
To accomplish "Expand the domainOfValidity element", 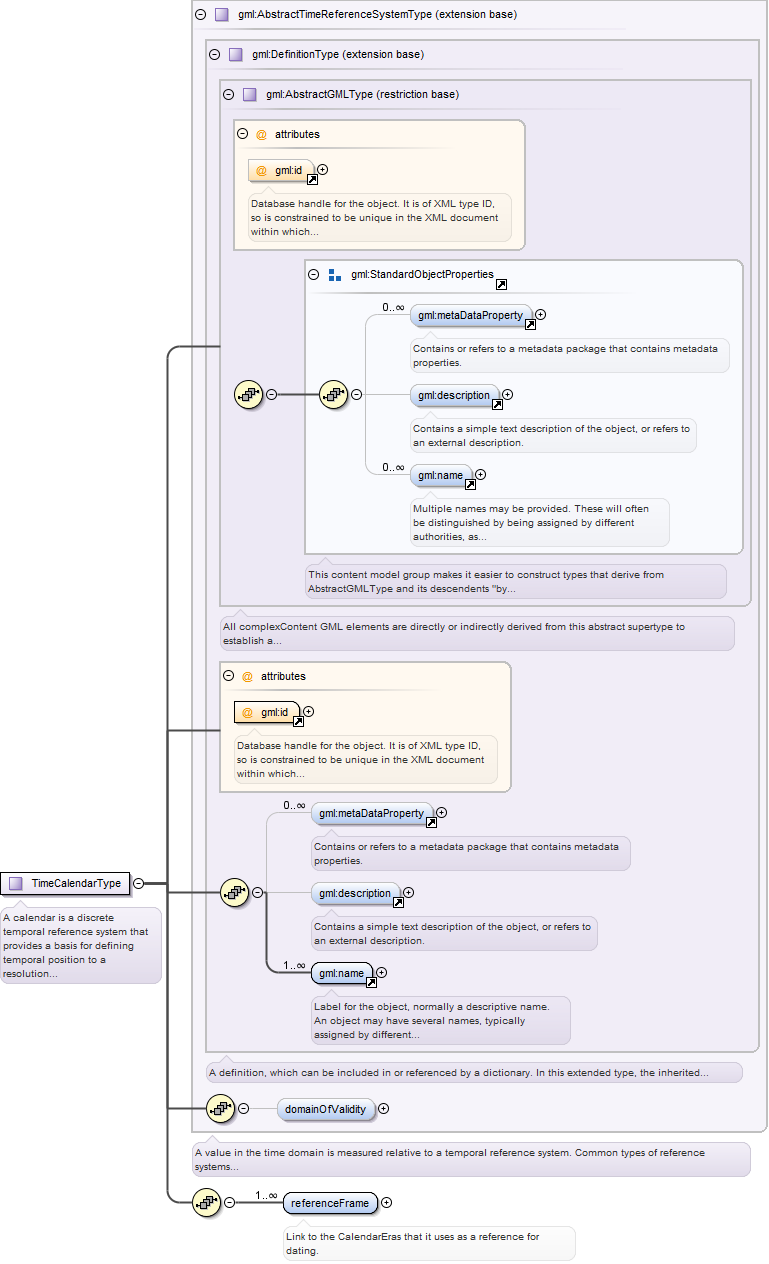I will click(384, 1109).
